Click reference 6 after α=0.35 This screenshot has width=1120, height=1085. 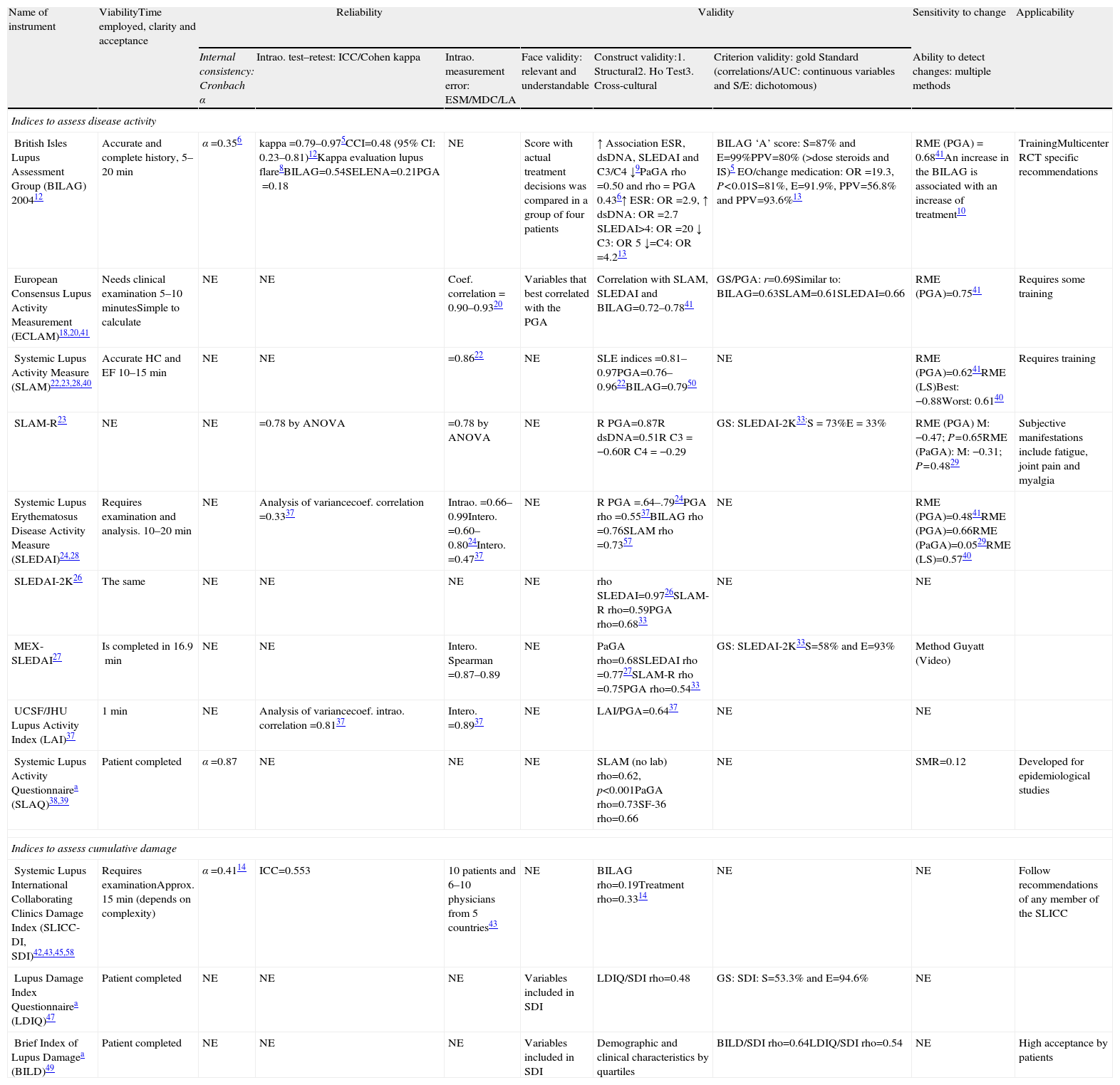tap(239, 140)
